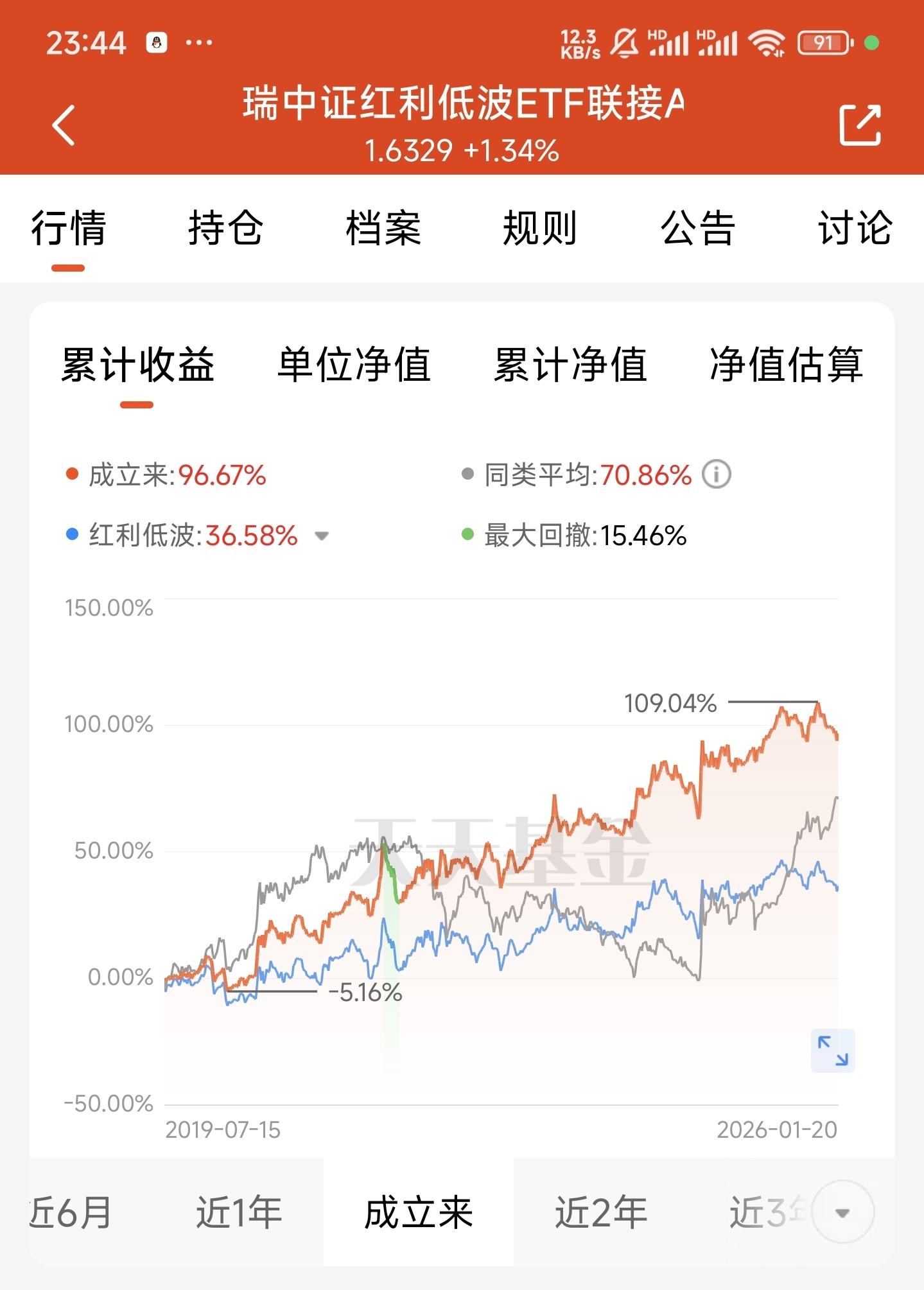
Task: Select 近2年 time range
Action: 601,1212
